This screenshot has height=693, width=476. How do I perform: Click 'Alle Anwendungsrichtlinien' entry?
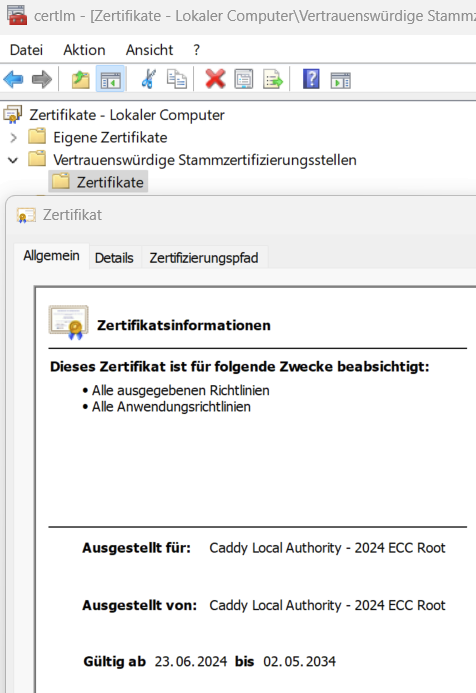coord(171,407)
